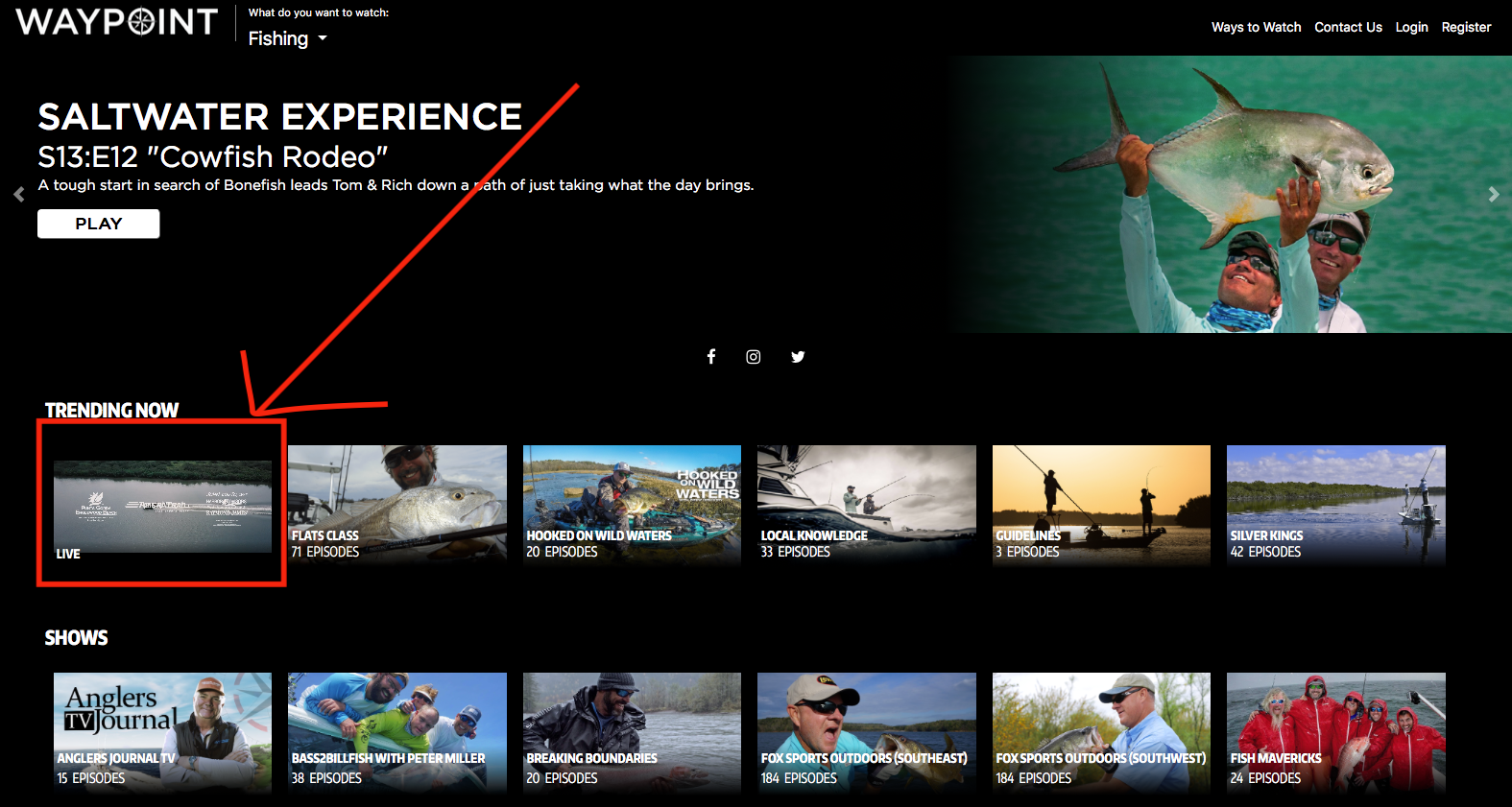
Task: Open Ways to Watch page
Action: [1256, 27]
